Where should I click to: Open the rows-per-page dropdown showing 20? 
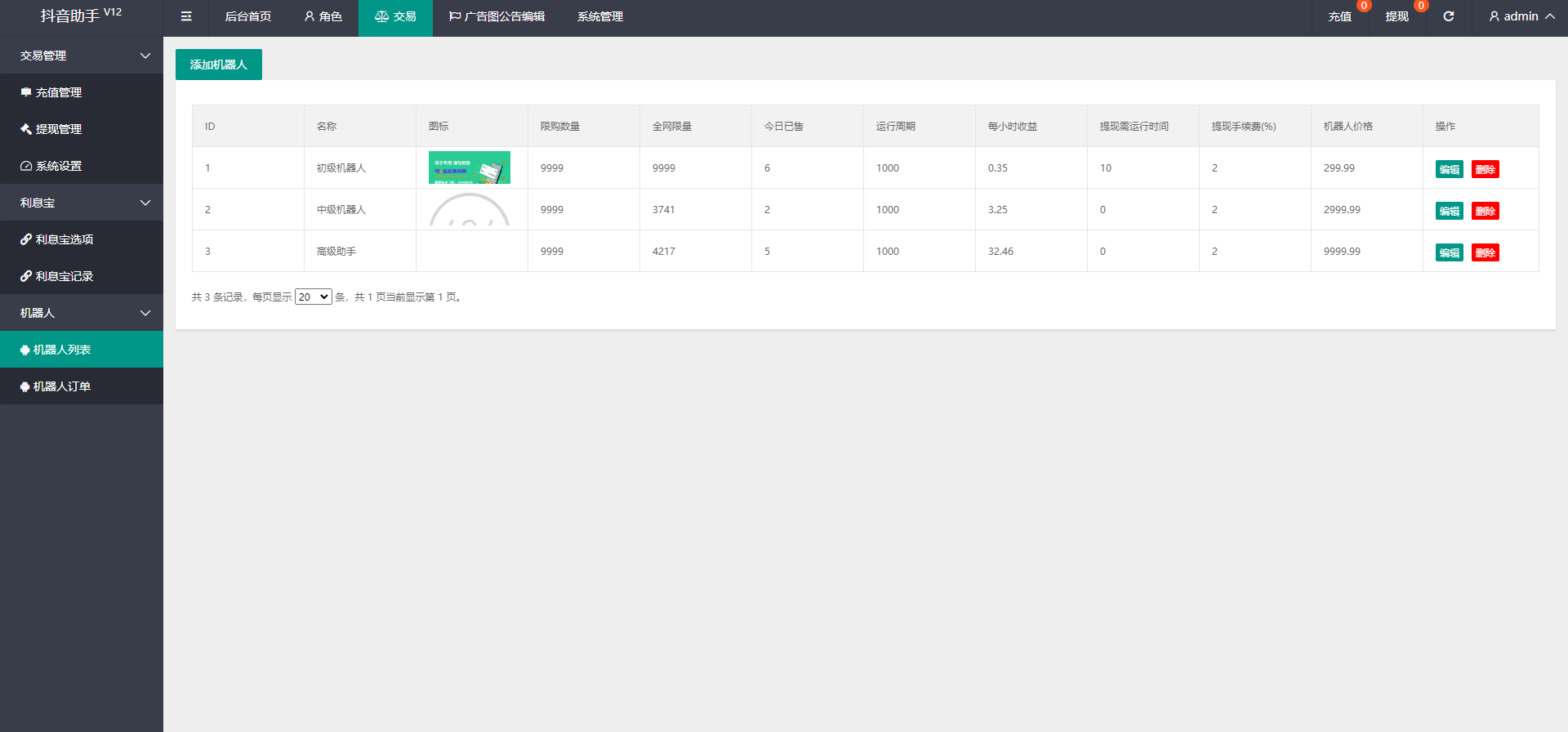(x=314, y=297)
